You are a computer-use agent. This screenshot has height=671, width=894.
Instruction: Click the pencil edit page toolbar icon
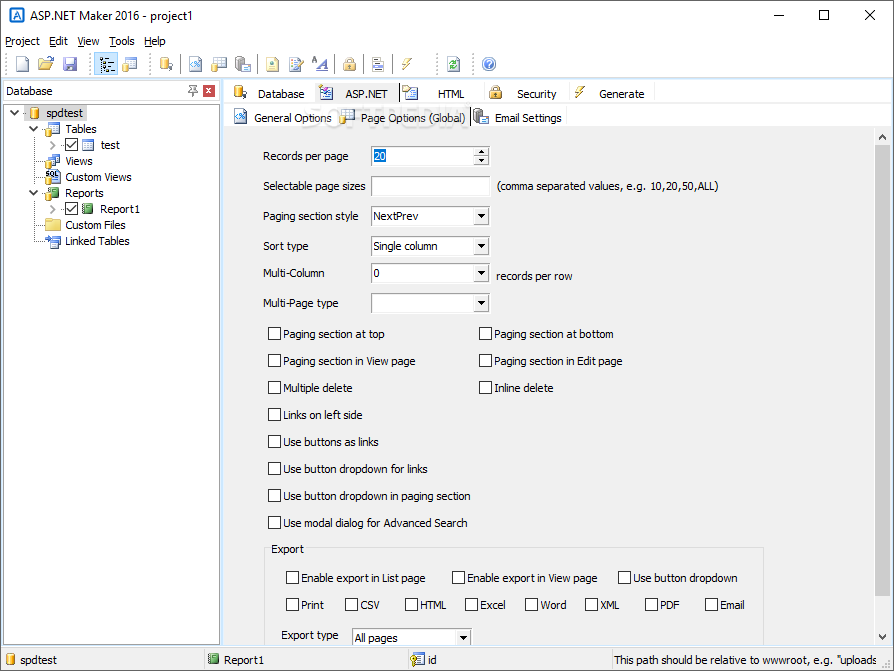[x=296, y=64]
